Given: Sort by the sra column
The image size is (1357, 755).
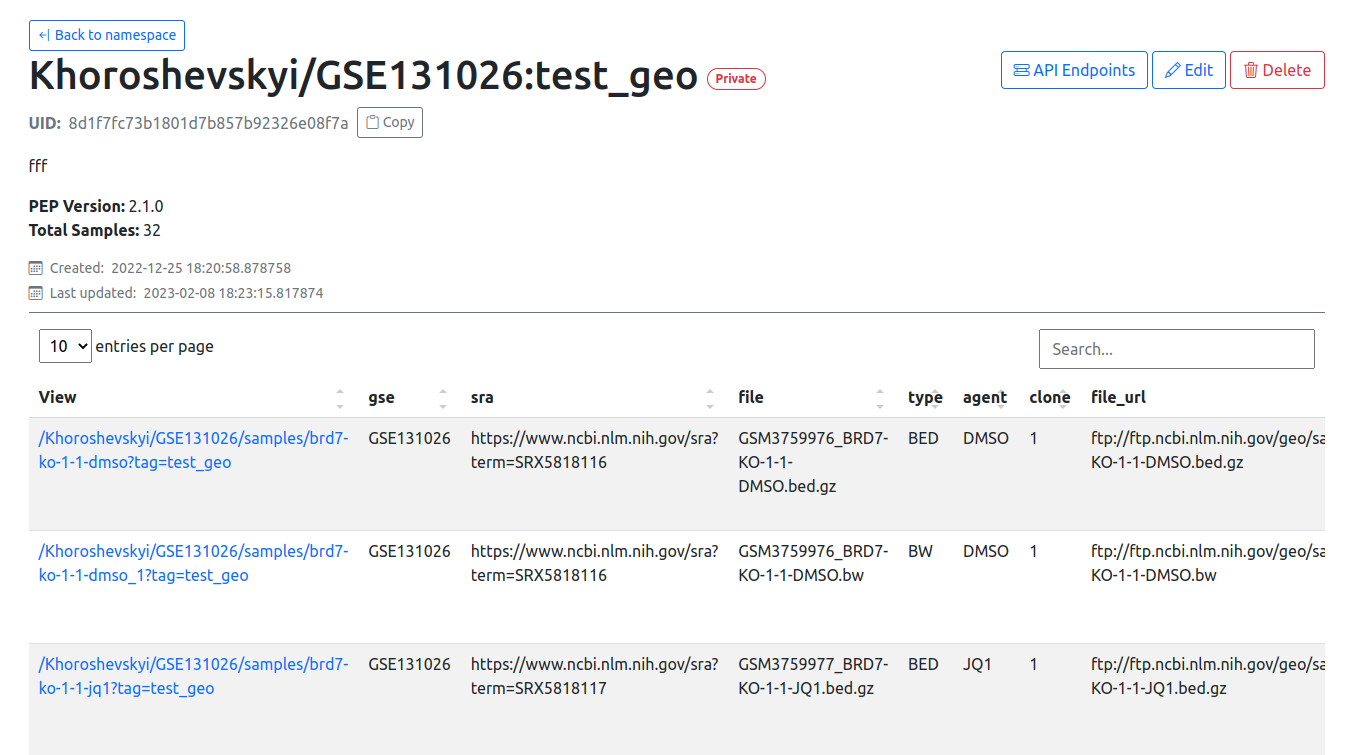Looking at the screenshot, I should coord(594,397).
